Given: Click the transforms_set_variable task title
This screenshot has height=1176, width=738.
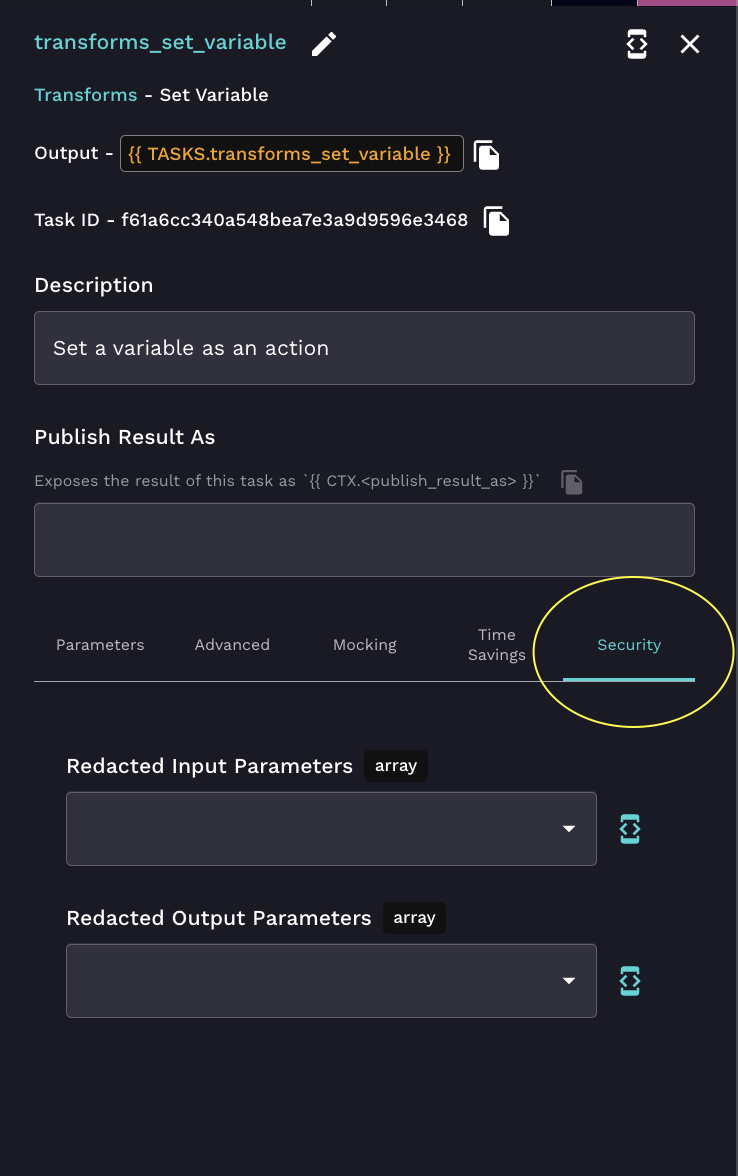Looking at the screenshot, I should (x=160, y=42).
